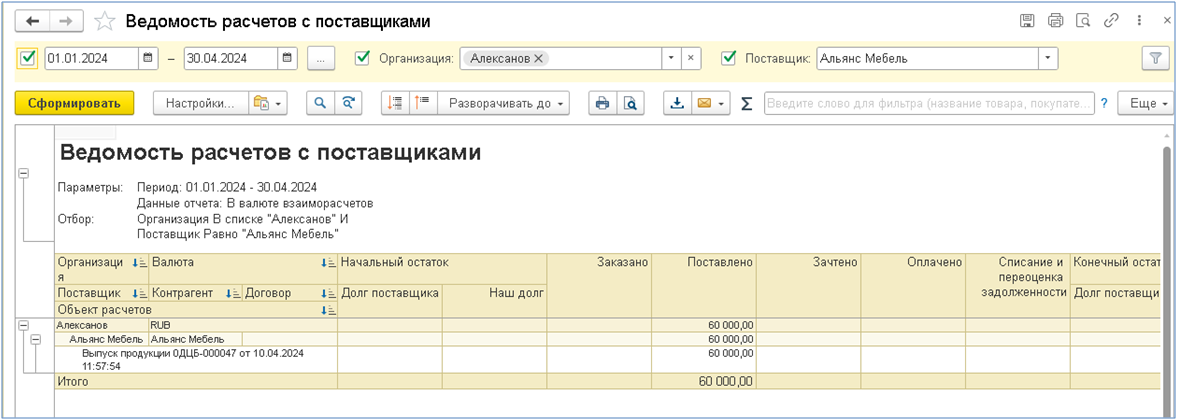
Task: Click the Сформировать button
Action: tap(74, 103)
